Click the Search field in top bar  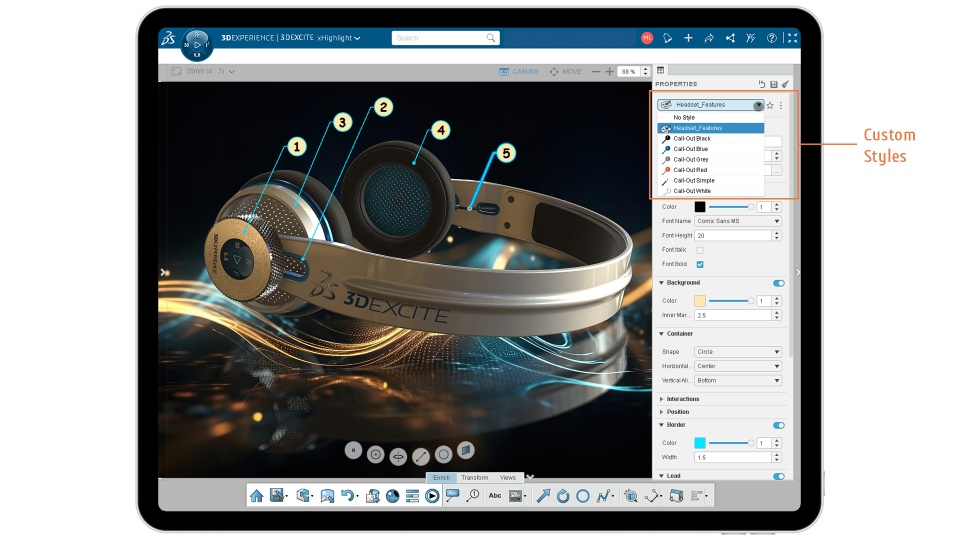[x=446, y=38]
